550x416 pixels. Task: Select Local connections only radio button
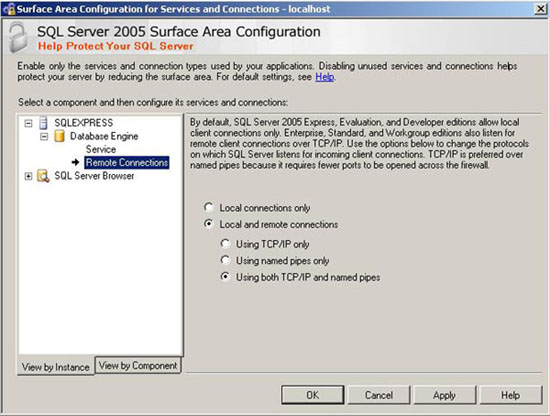tap(209, 207)
